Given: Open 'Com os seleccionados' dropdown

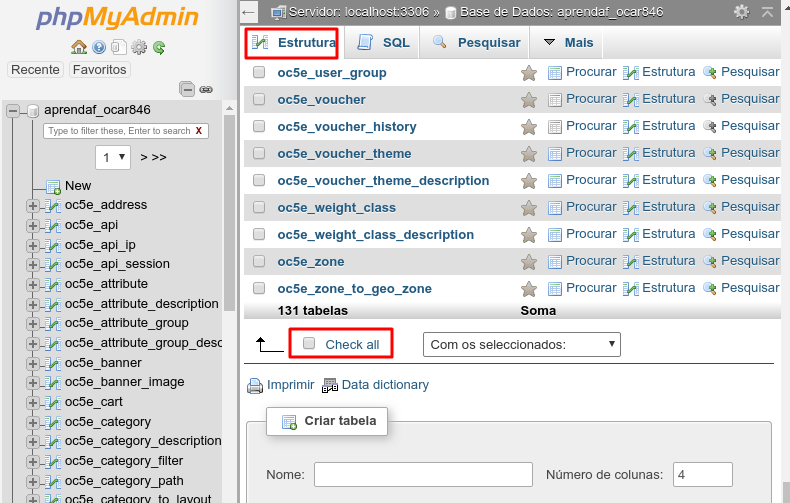Looking at the screenshot, I should click(521, 344).
